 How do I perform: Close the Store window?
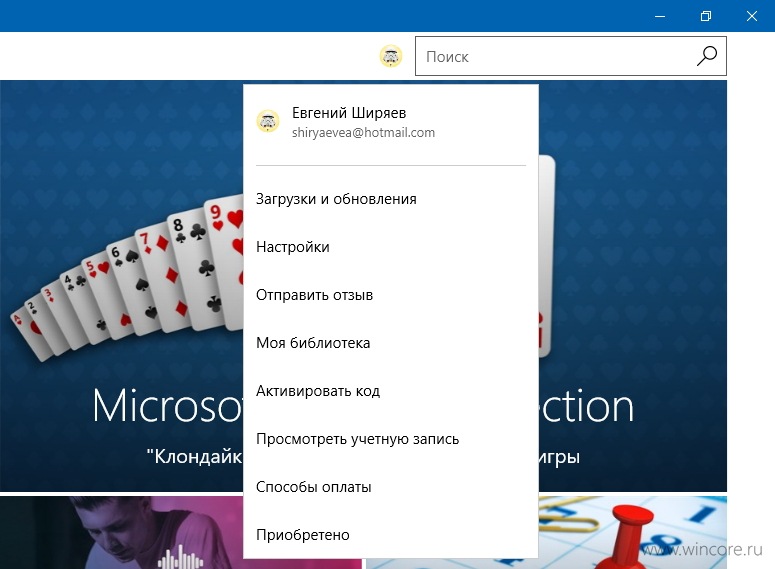[752, 16]
